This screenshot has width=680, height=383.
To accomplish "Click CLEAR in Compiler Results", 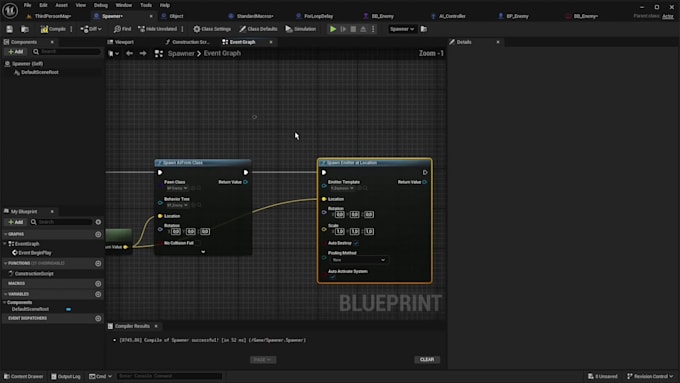I will [x=427, y=360].
